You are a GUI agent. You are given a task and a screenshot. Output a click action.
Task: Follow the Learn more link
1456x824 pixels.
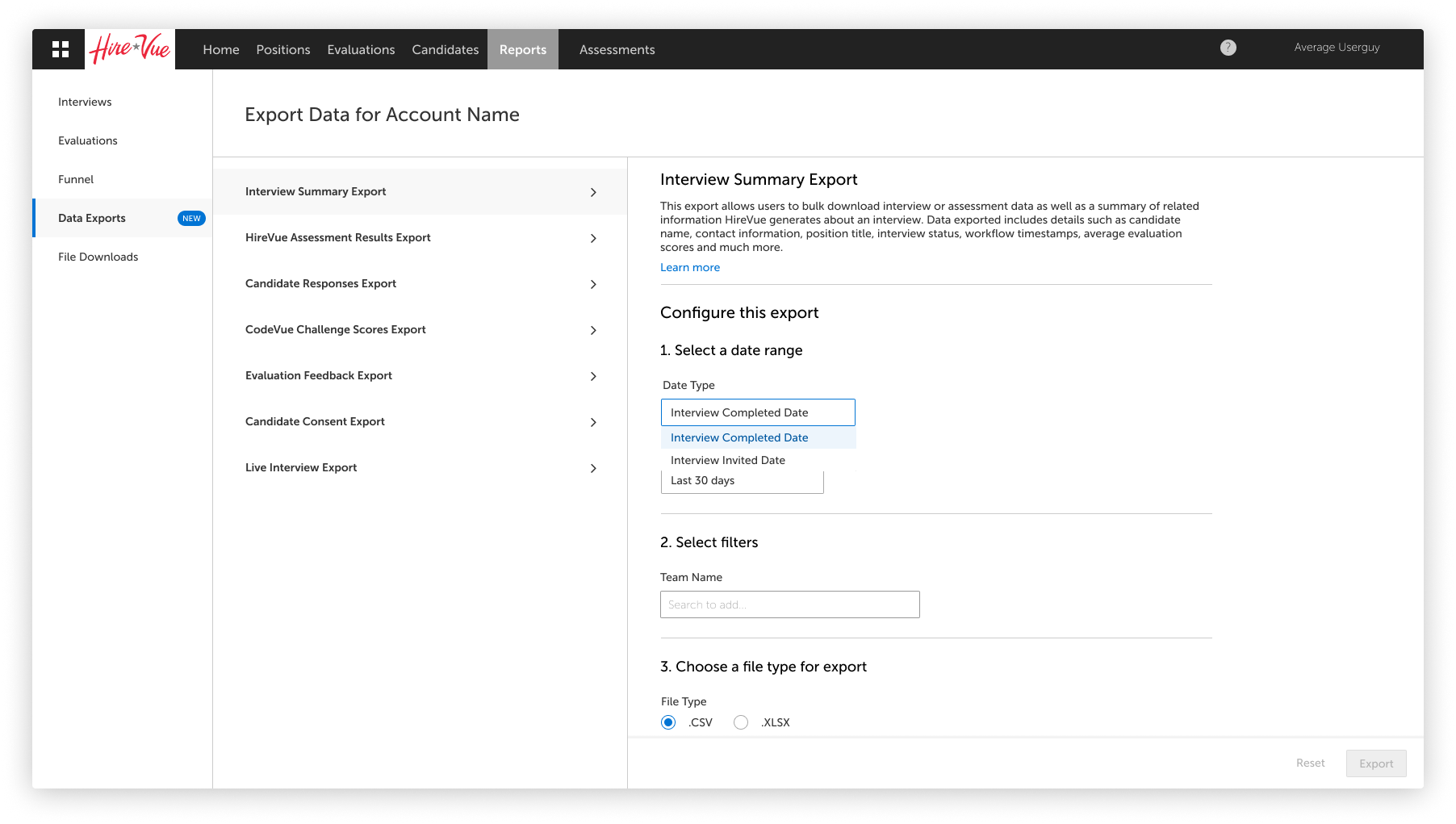pyautogui.click(x=690, y=267)
